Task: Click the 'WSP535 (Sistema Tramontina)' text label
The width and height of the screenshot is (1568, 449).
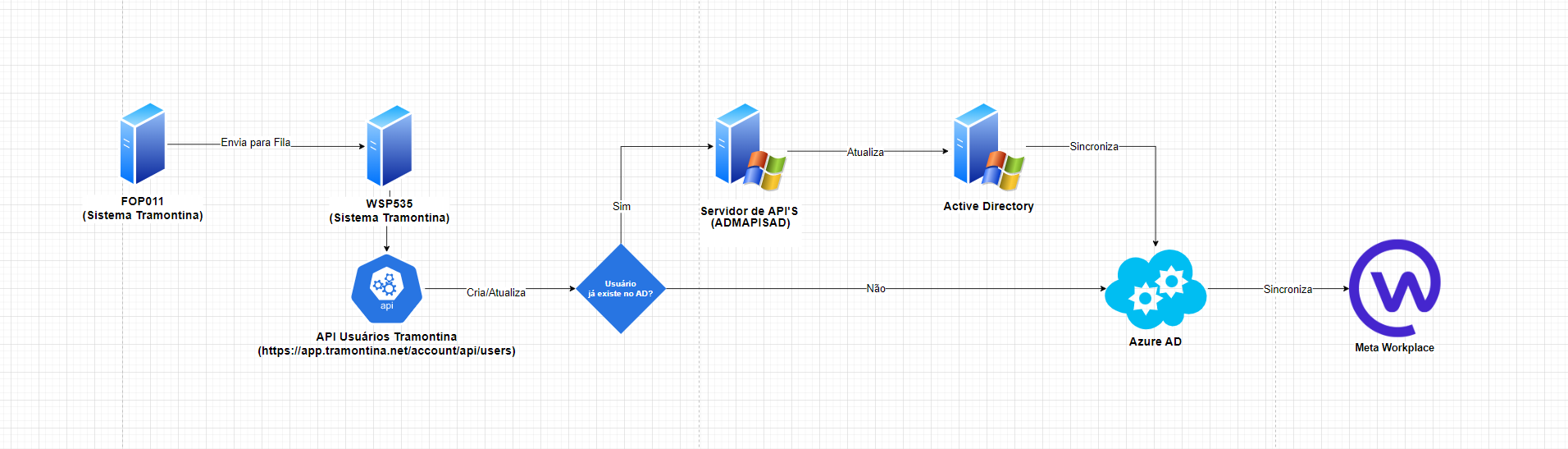Action: (390, 211)
